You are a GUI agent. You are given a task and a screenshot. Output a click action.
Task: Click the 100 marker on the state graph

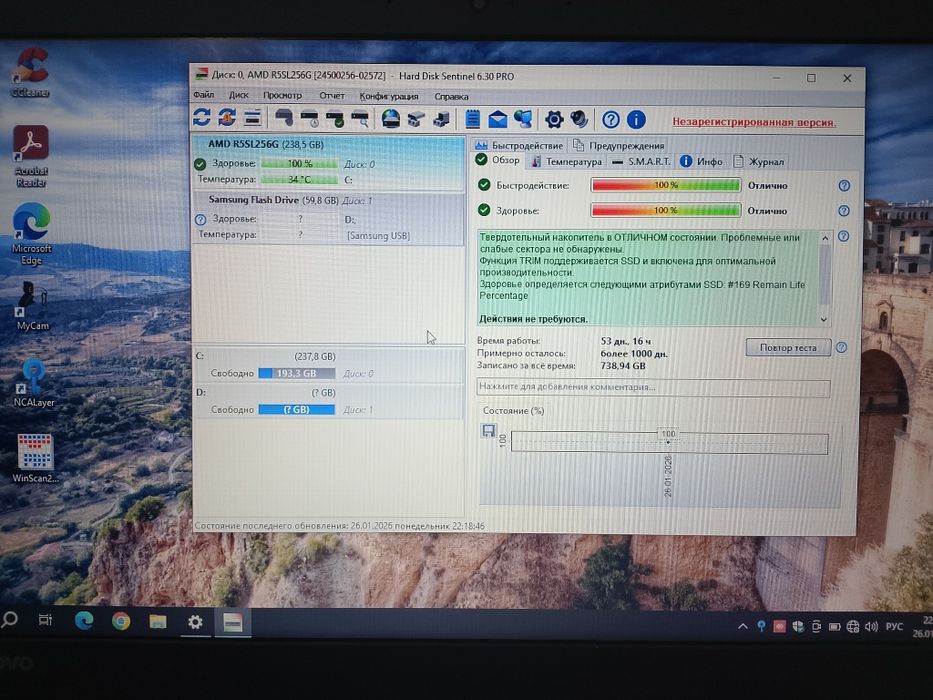[668, 434]
